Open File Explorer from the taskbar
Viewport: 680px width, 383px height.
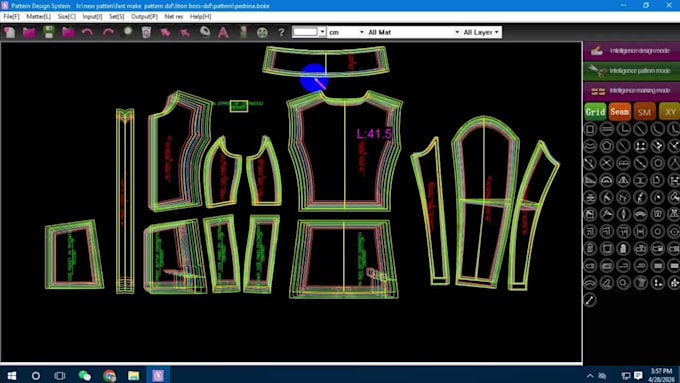click(x=134, y=375)
